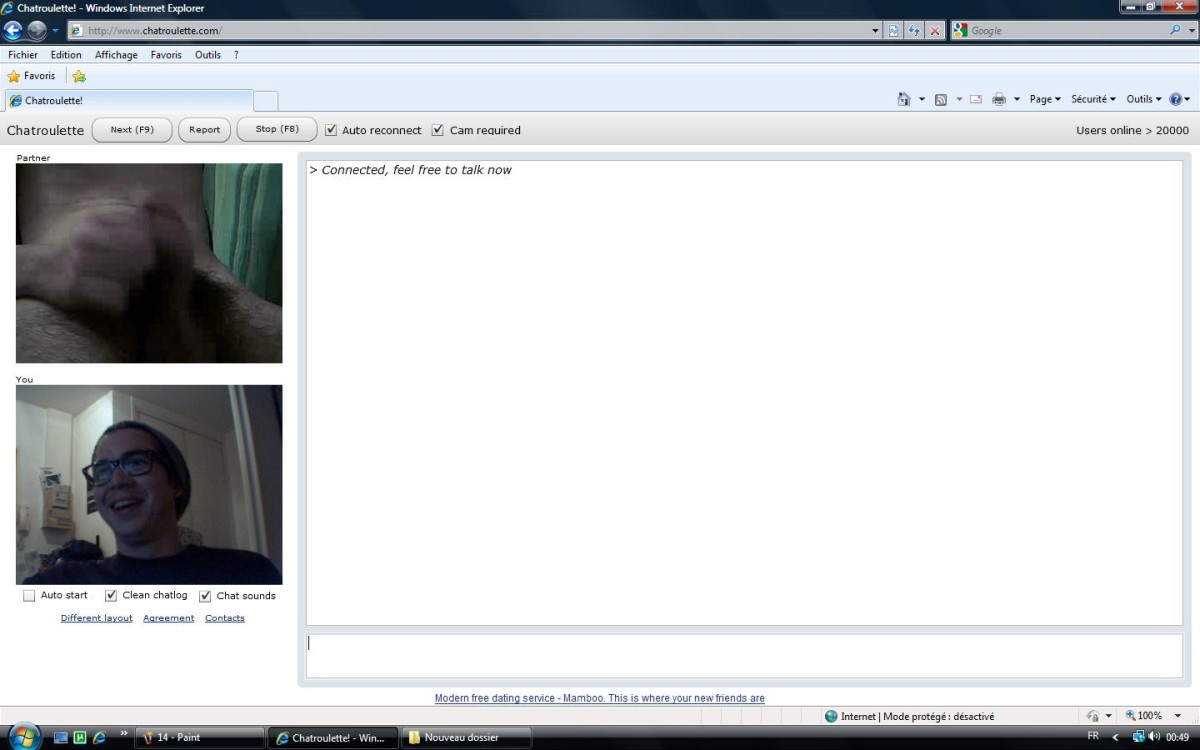Open the Favoris star button on favorites bar
The width and height of the screenshot is (1200, 750).
tap(31, 76)
